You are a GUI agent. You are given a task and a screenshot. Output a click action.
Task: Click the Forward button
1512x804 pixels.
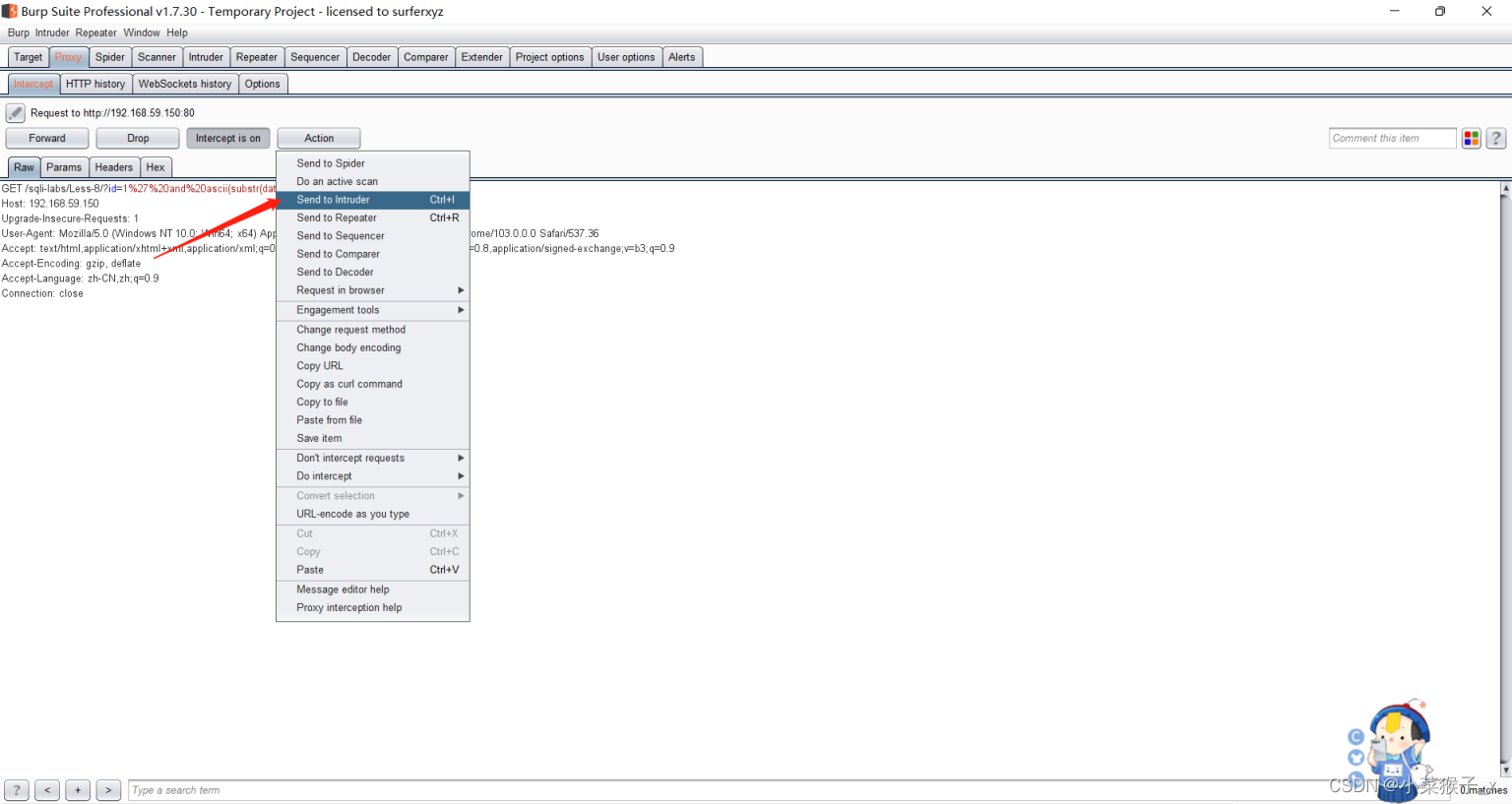pyautogui.click(x=47, y=139)
